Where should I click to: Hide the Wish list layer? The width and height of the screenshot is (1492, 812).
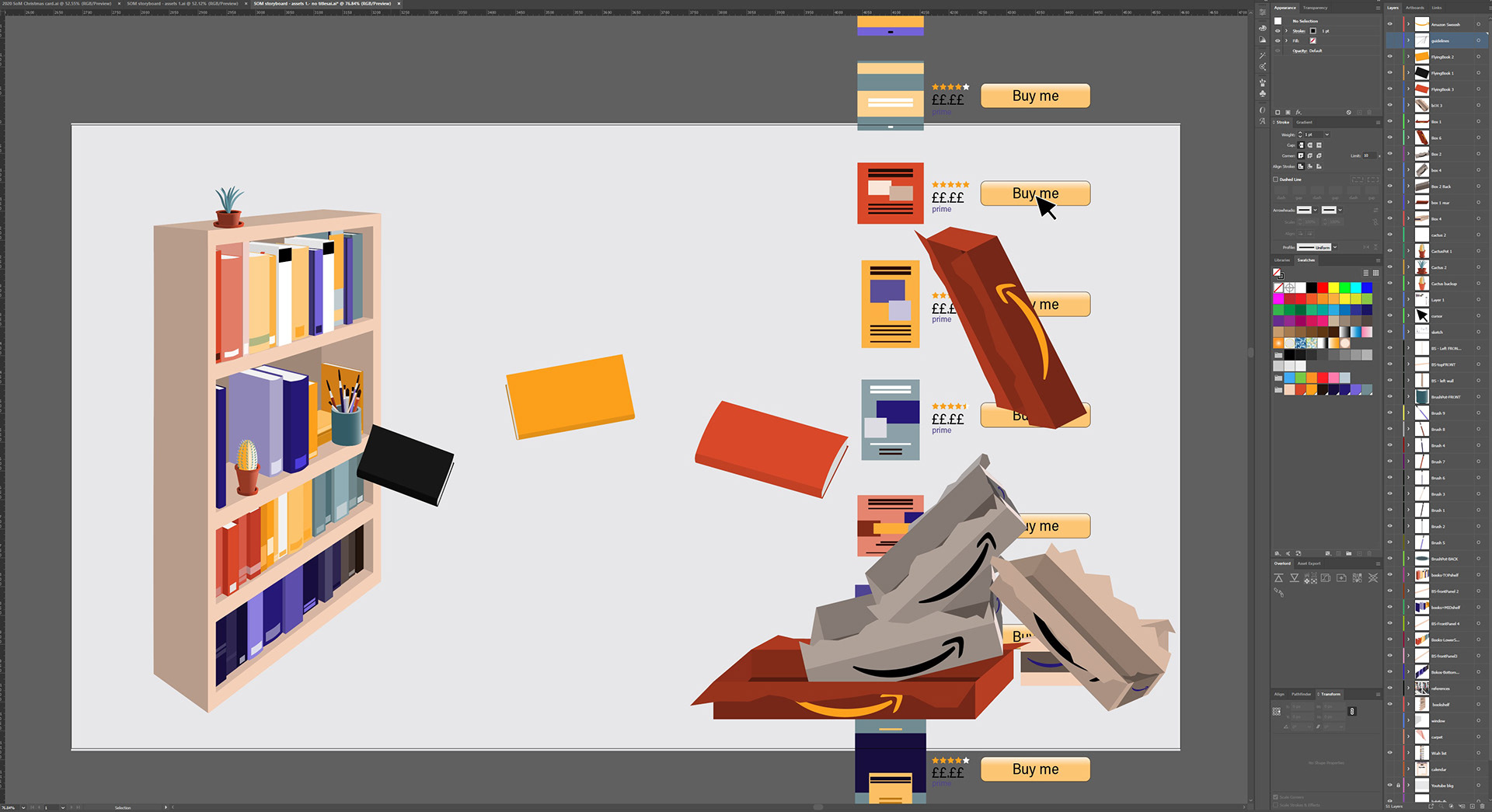(1389, 753)
